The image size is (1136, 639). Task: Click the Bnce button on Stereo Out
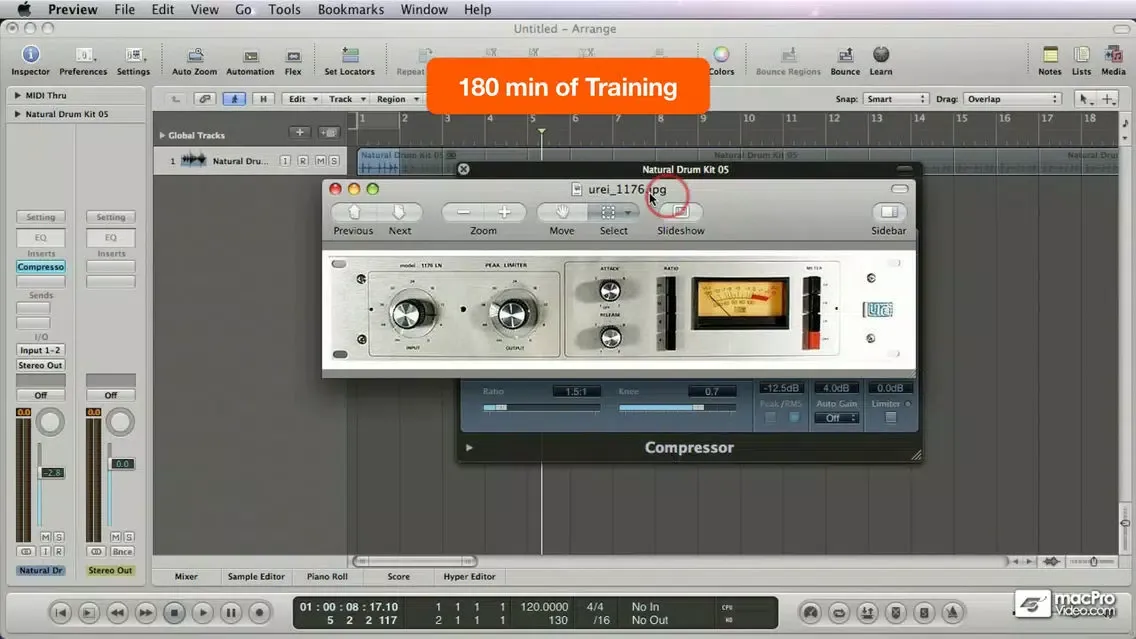(123, 551)
